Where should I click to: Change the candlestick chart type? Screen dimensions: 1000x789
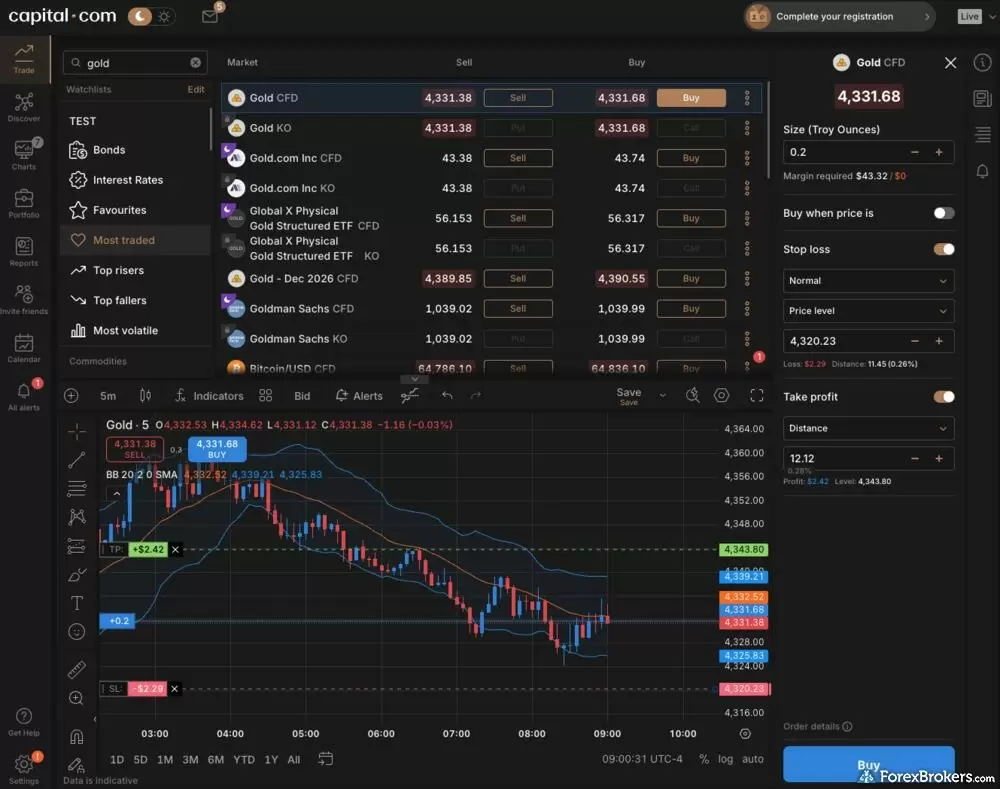click(145, 395)
